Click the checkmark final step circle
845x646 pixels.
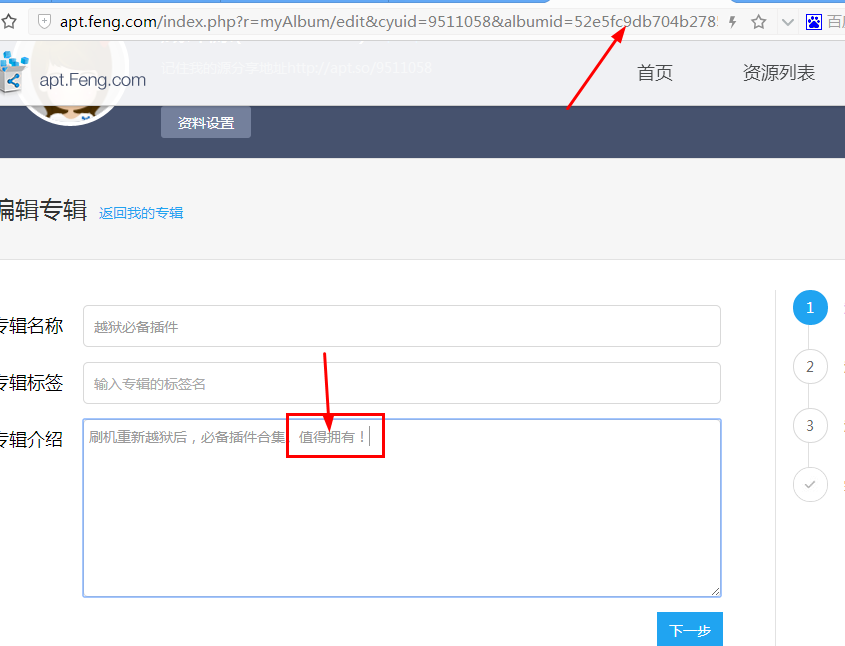[810, 484]
